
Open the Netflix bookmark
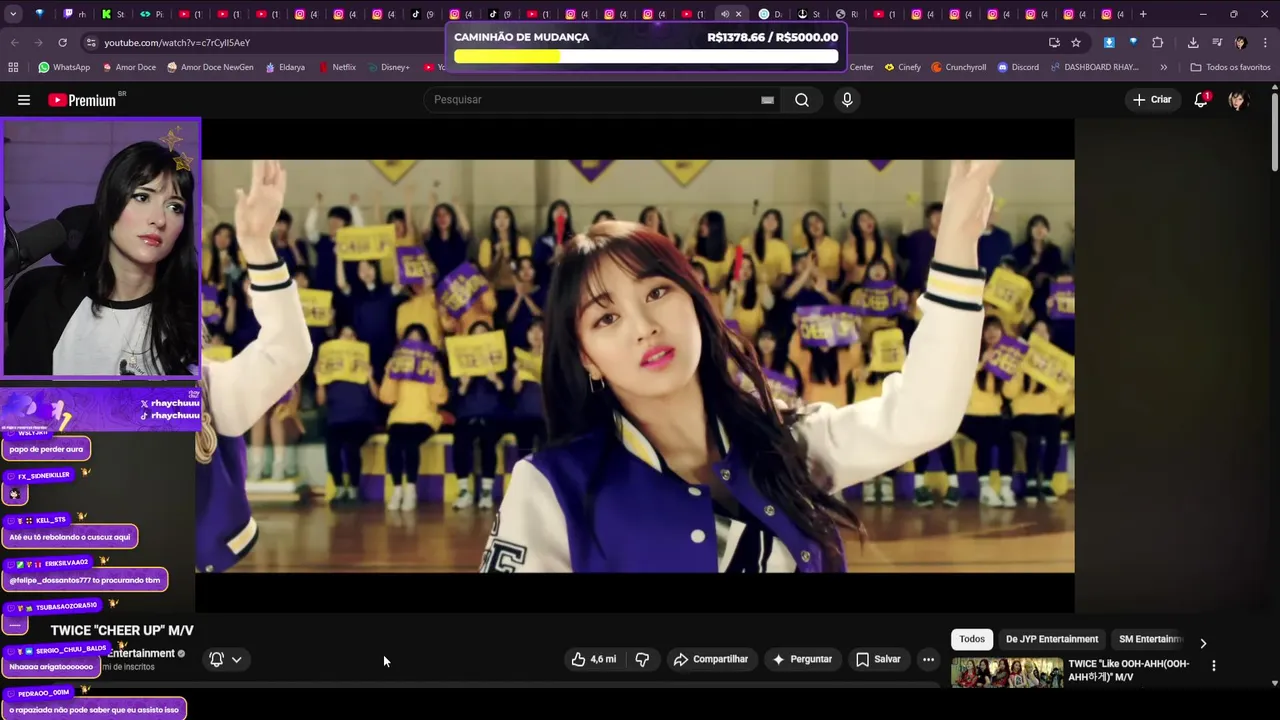337,67
